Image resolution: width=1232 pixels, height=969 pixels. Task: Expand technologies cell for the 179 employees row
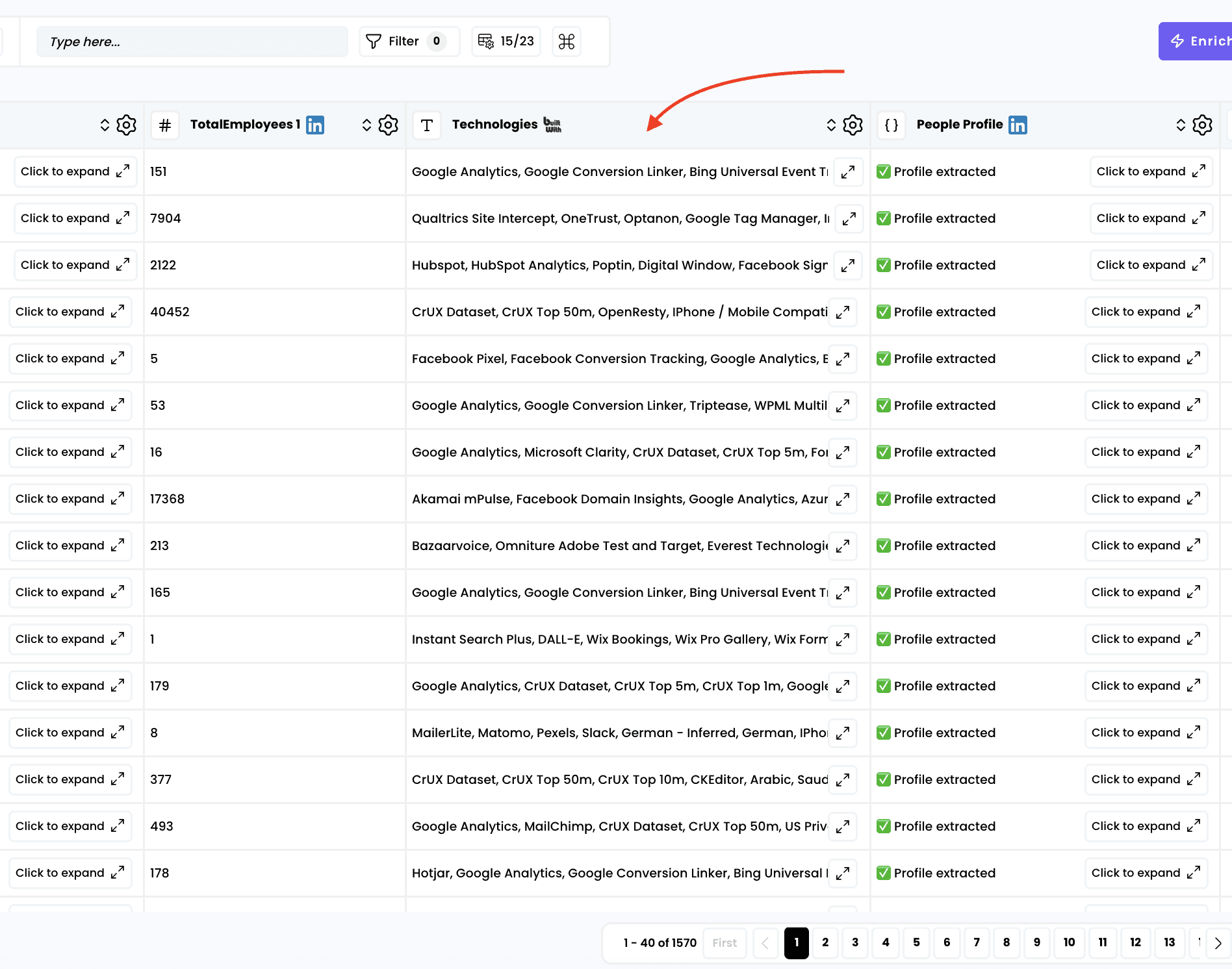click(843, 686)
